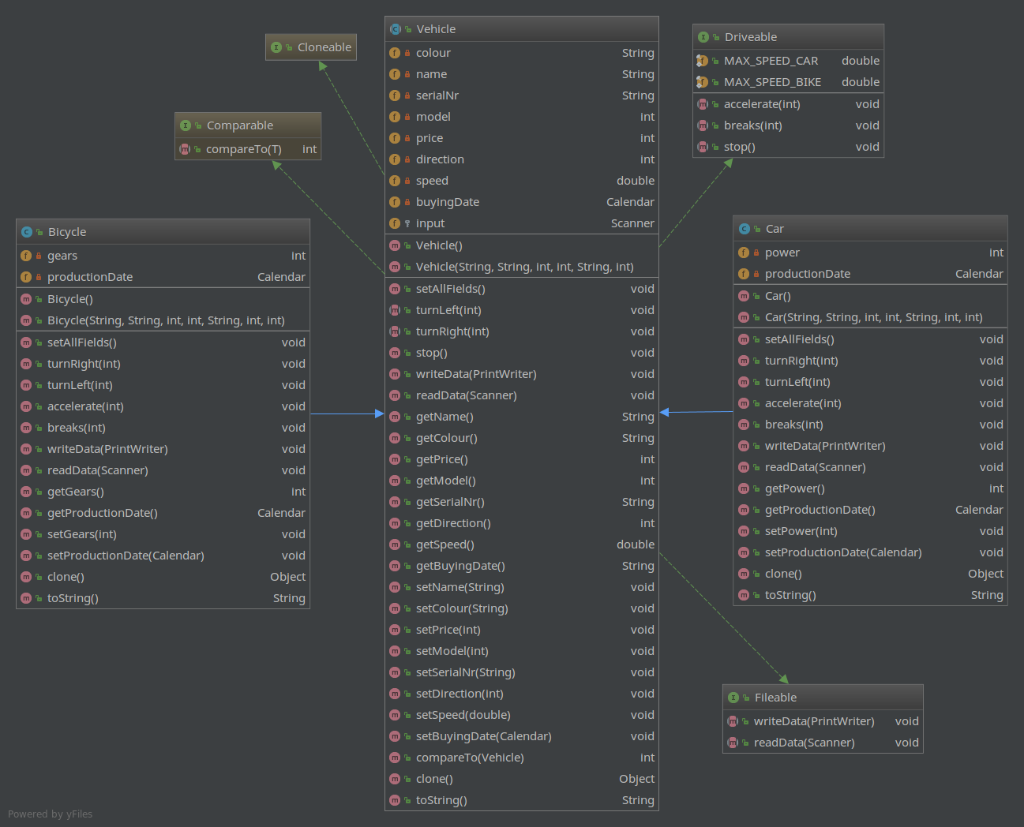This screenshot has width=1024, height=827.
Task: Select Vehicle's writeData(PrintWriter) method
Action: click(522, 374)
